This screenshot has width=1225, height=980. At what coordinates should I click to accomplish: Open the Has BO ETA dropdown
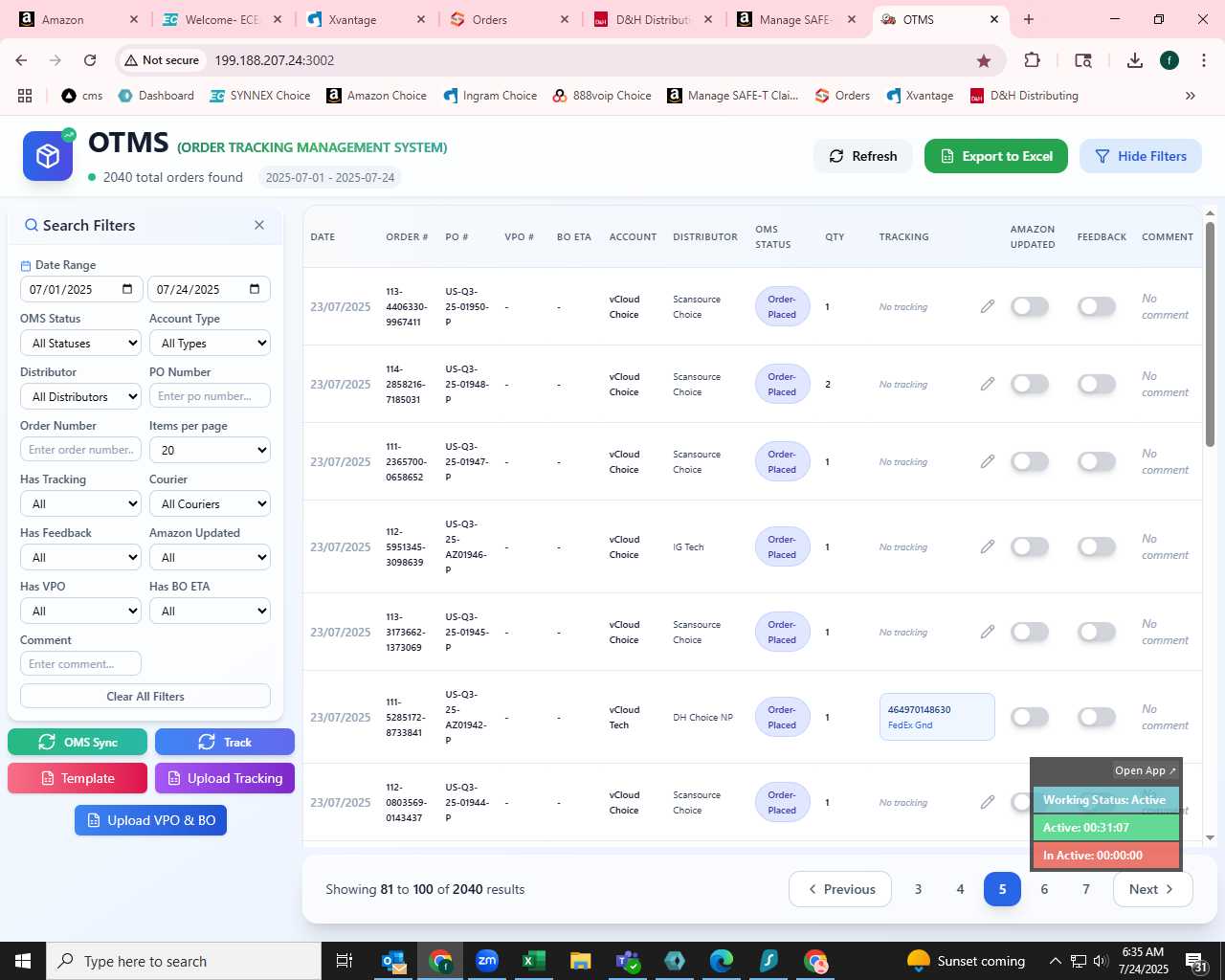pos(210,611)
